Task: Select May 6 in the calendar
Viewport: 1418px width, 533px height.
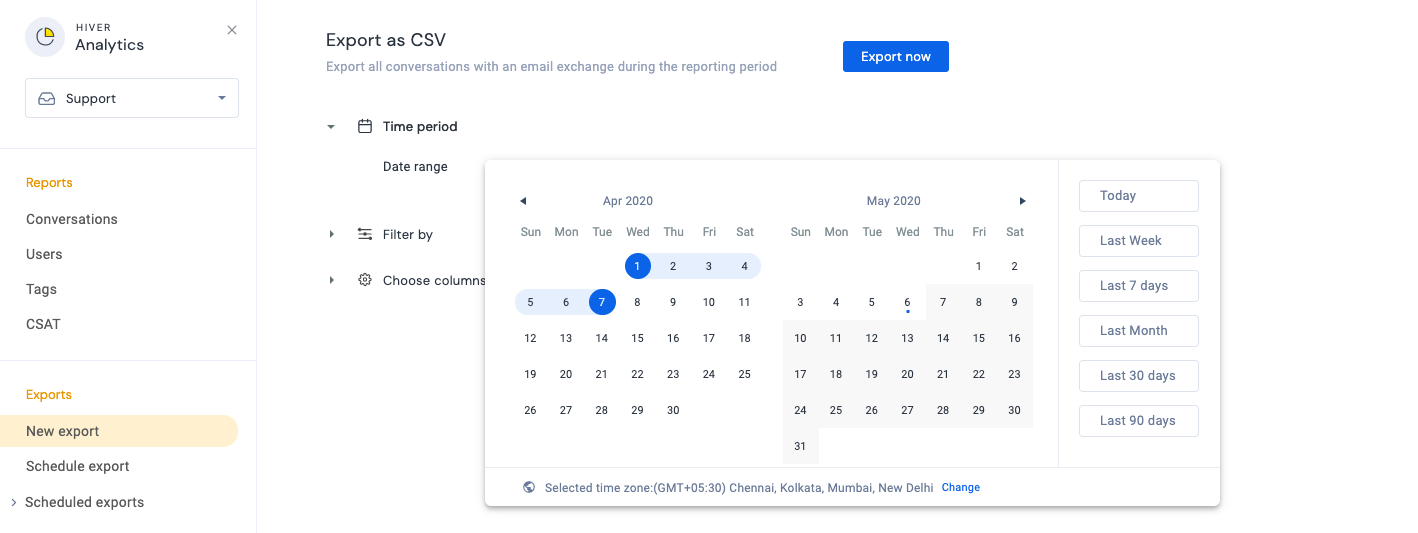Action: [x=907, y=302]
